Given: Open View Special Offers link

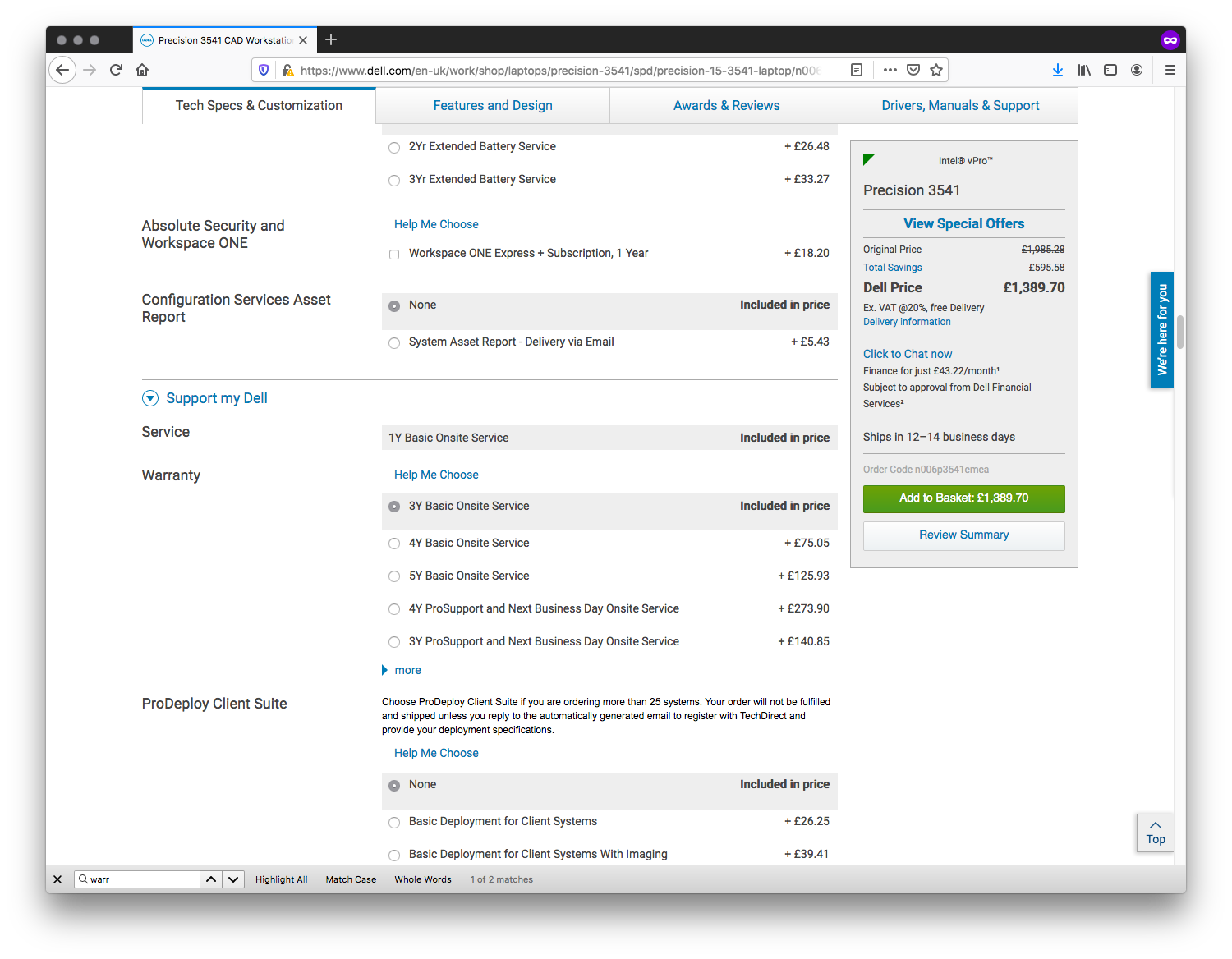Looking at the screenshot, I should [964, 223].
